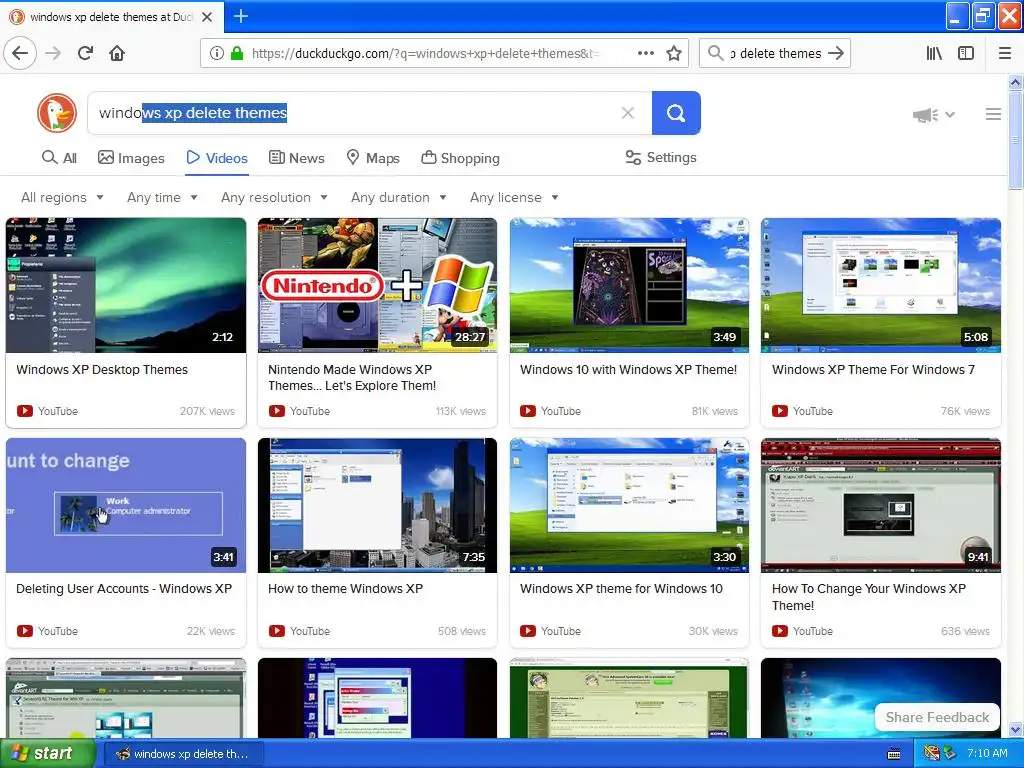Screen dimensions: 1024x768
Task: Open a new tab with the plus icon
Action: pos(240,16)
